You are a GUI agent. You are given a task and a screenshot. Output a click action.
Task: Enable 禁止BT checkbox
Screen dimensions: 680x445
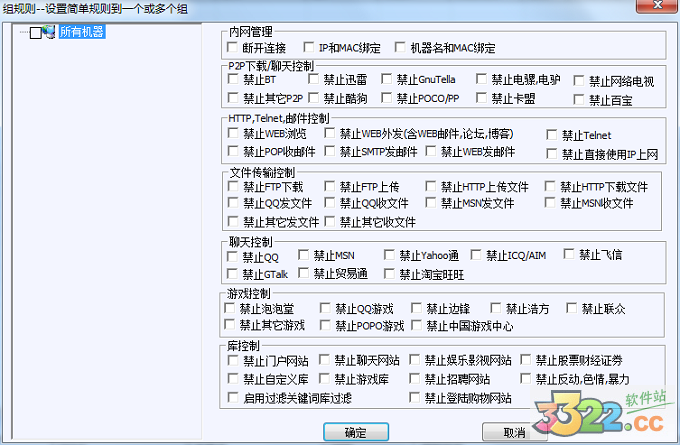[x=233, y=79]
